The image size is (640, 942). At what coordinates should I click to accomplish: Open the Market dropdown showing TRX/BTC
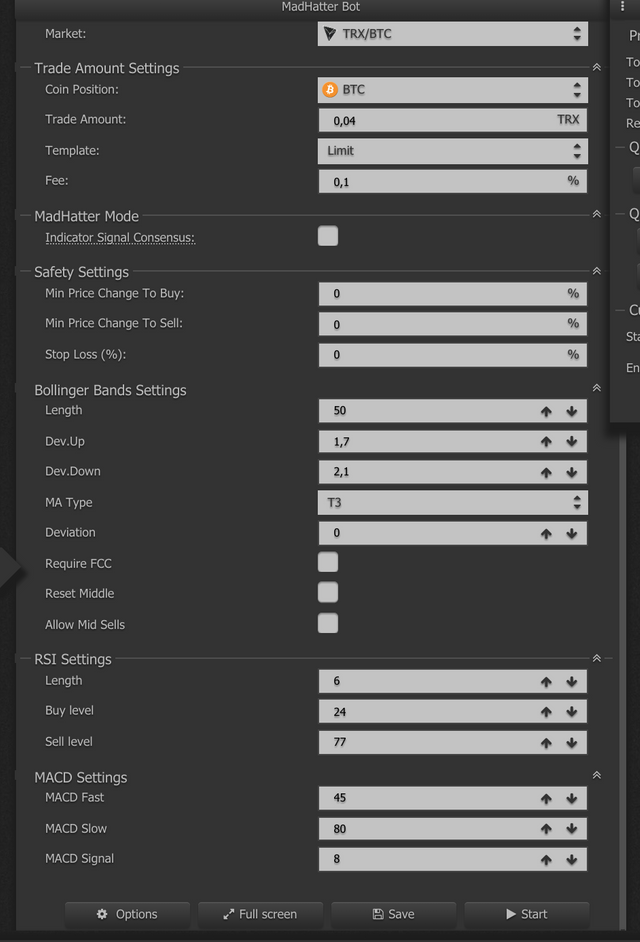coord(453,34)
